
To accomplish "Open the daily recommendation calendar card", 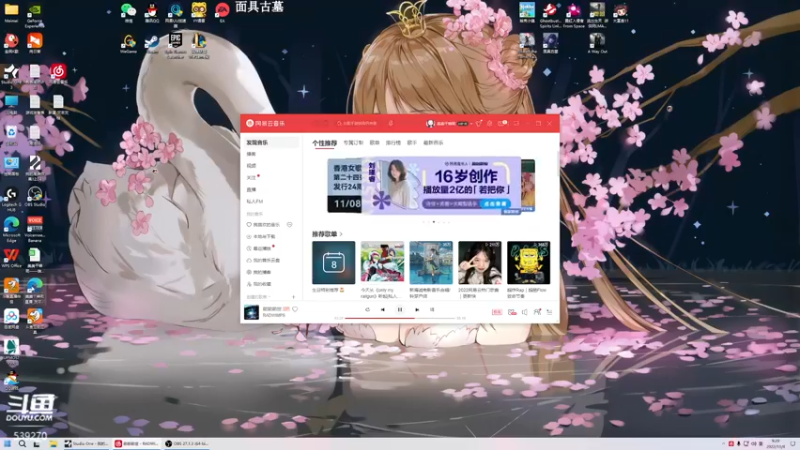I will tap(334, 263).
